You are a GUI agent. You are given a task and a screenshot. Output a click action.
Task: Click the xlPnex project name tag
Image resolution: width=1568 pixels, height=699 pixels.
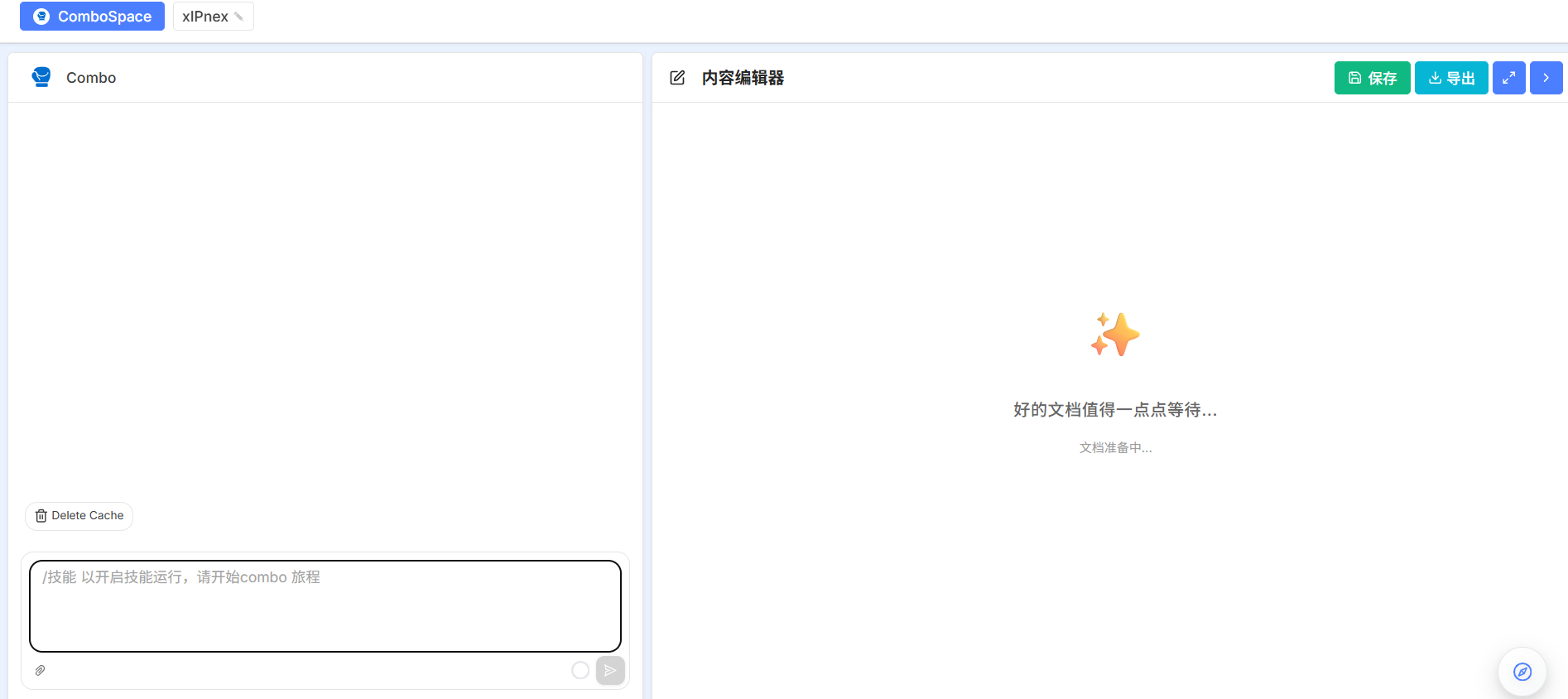(213, 17)
